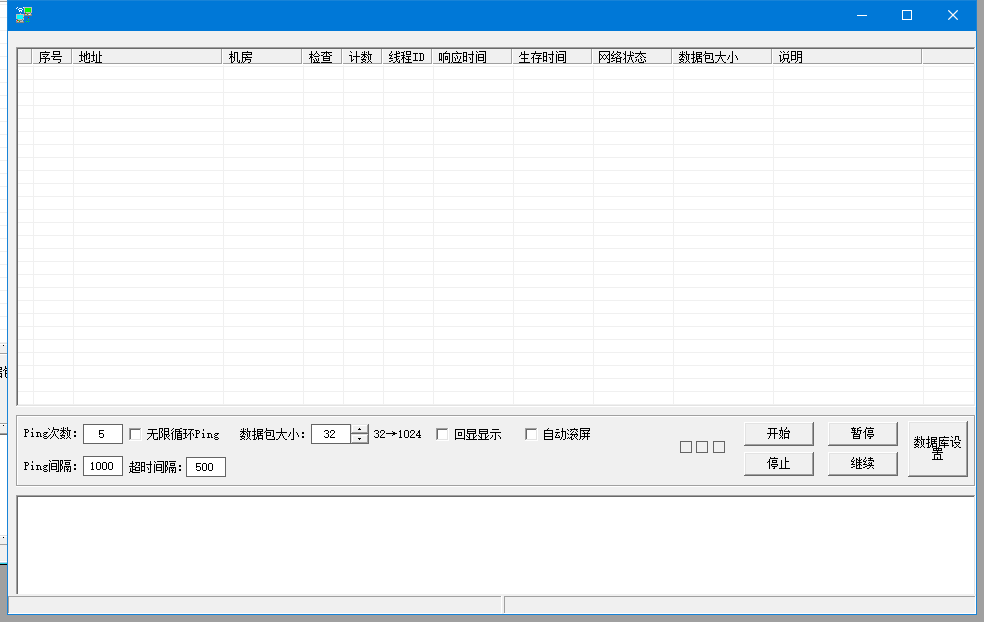The image size is (984, 622).
Task: Click the second small status indicator box
Action: [x=702, y=447]
